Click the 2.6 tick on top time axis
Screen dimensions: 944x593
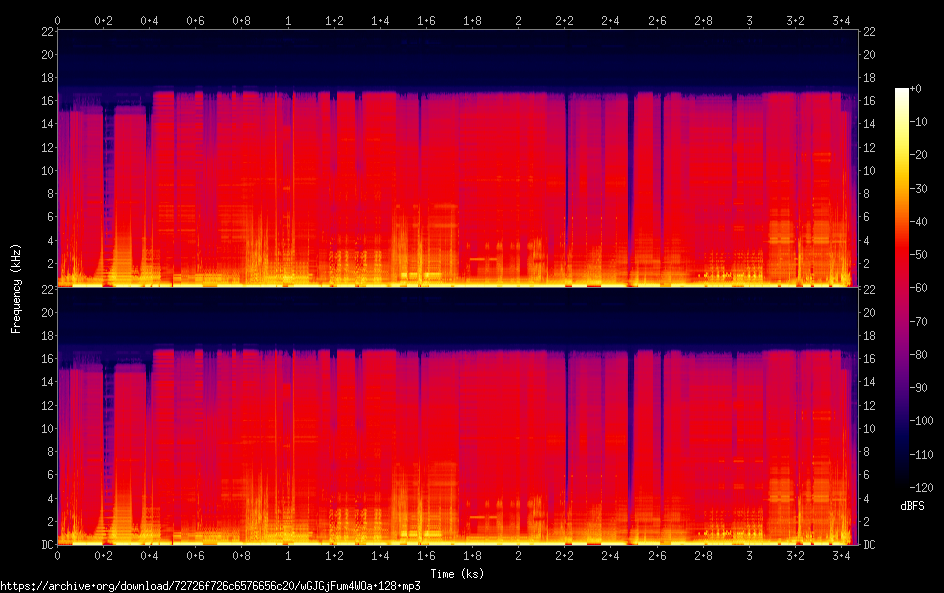pos(657,20)
